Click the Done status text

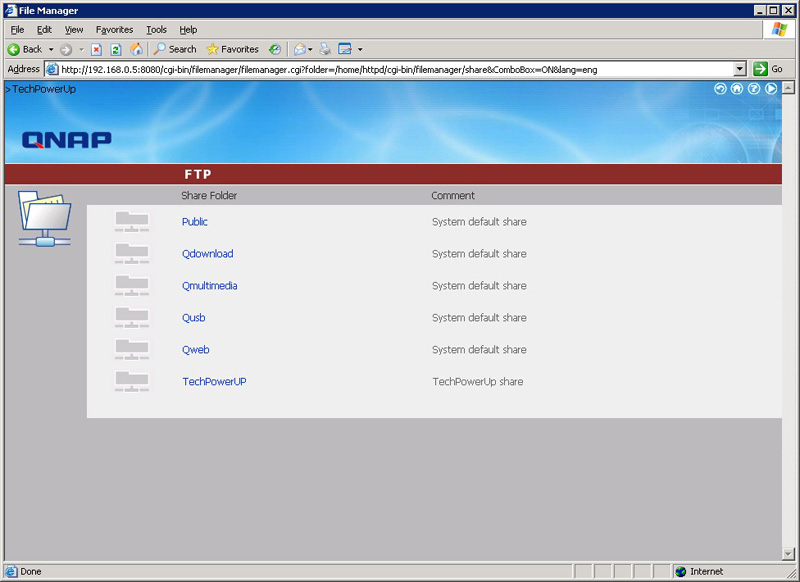point(31,572)
